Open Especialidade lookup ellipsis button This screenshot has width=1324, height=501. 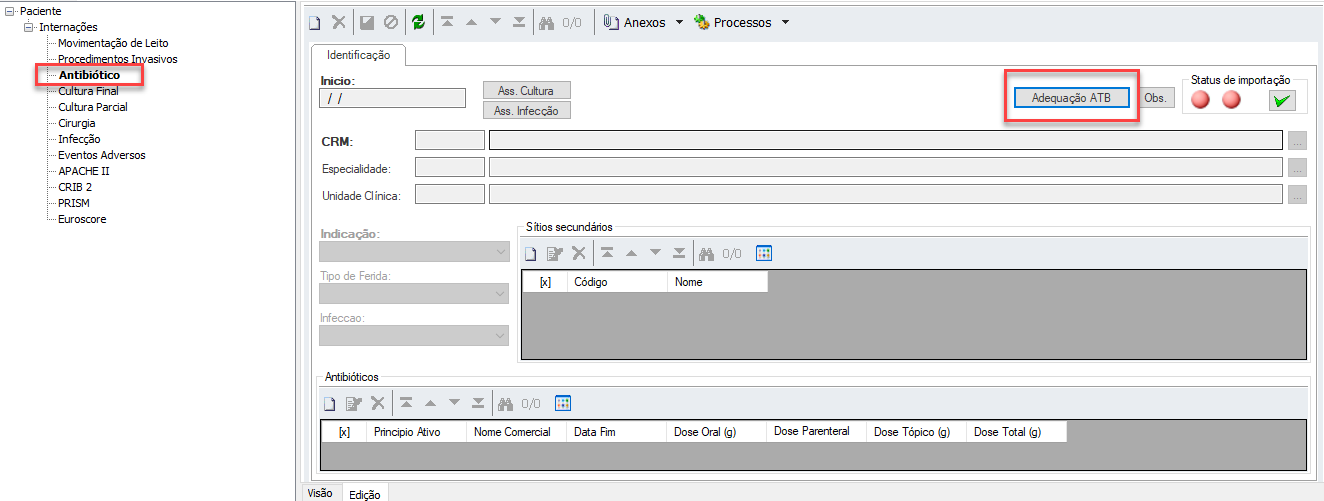pyautogui.click(x=1297, y=167)
